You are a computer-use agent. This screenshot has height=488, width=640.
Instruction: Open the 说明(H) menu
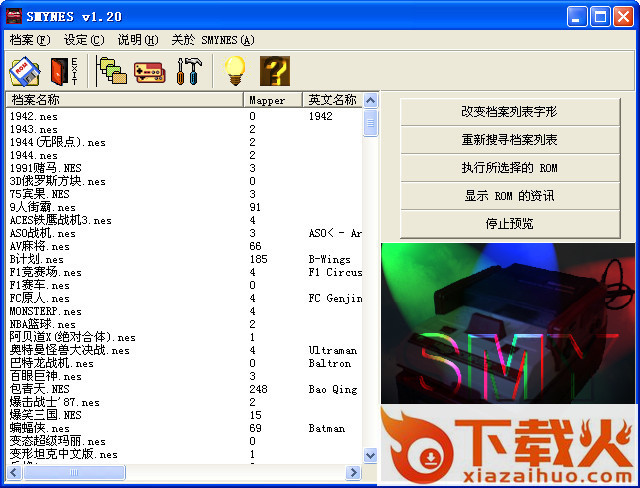coord(138,40)
